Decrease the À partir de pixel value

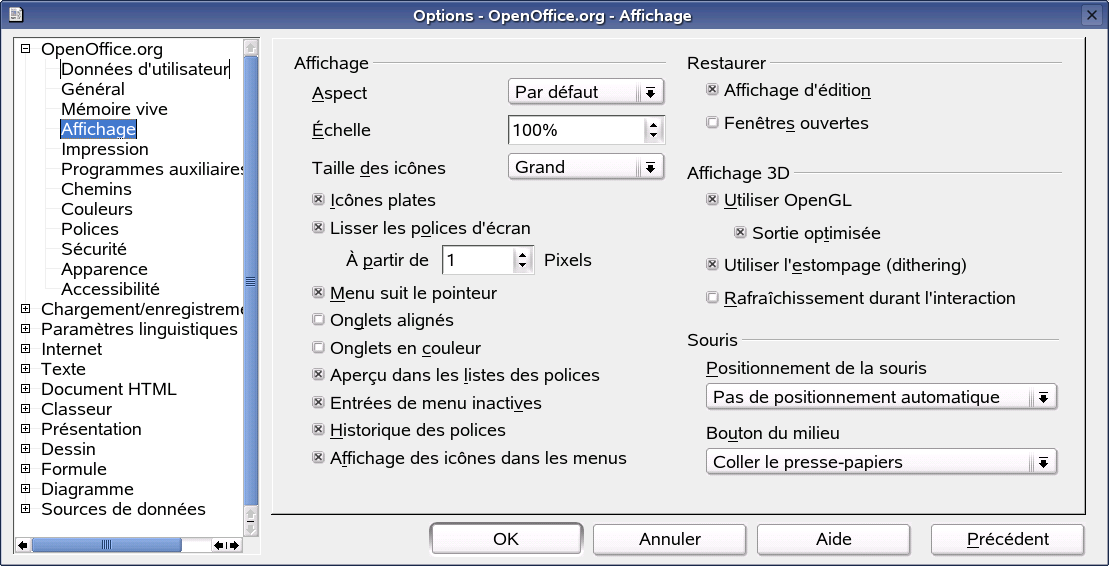pyautogui.click(x=523, y=266)
